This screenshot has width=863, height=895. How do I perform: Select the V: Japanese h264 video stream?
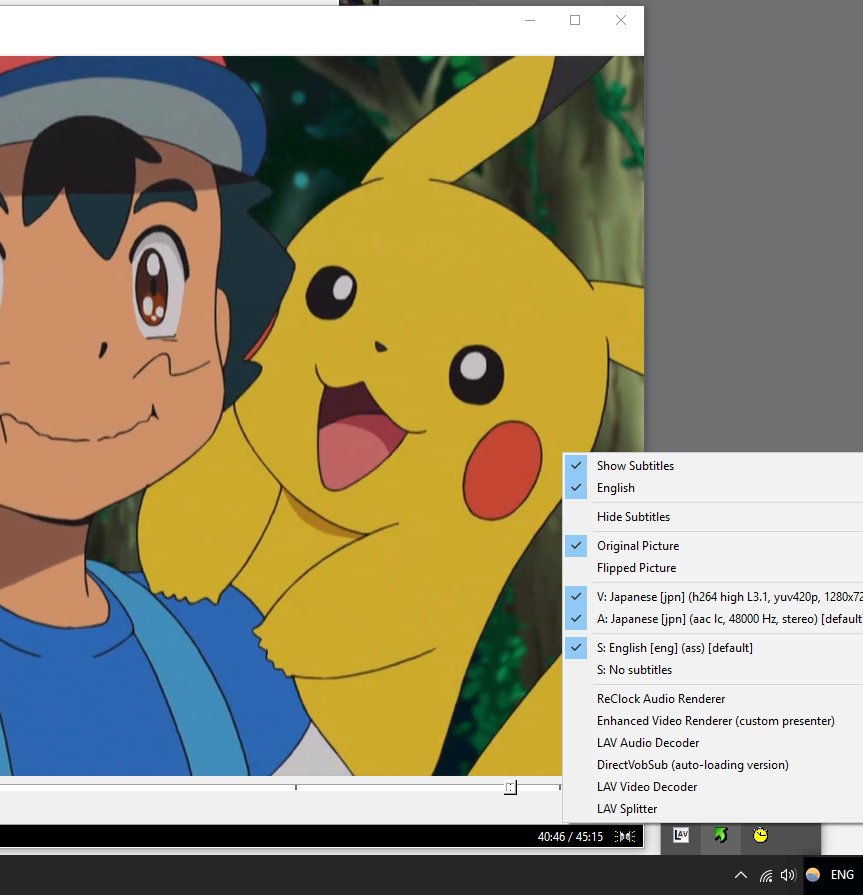(713, 596)
